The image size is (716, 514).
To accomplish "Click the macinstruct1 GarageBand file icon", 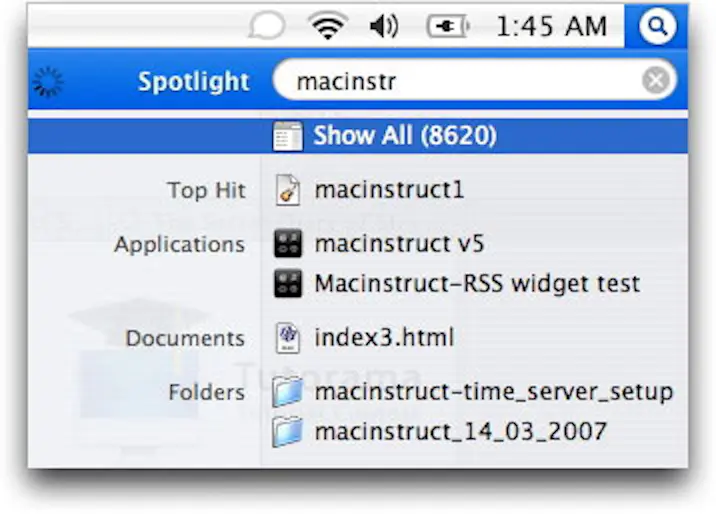I will click(x=288, y=190).
